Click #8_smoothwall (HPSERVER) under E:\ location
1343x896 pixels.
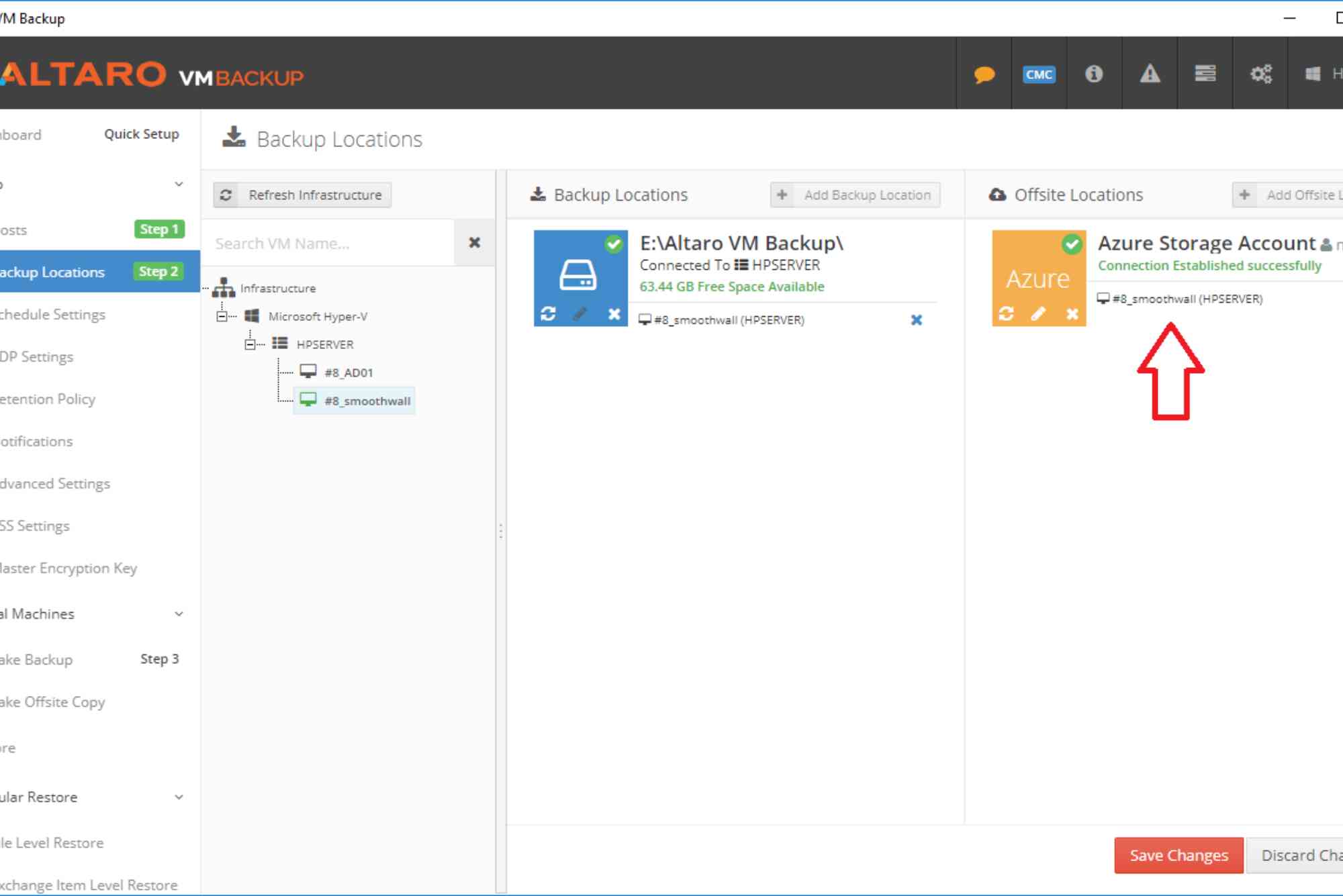[x=722, y=320]
